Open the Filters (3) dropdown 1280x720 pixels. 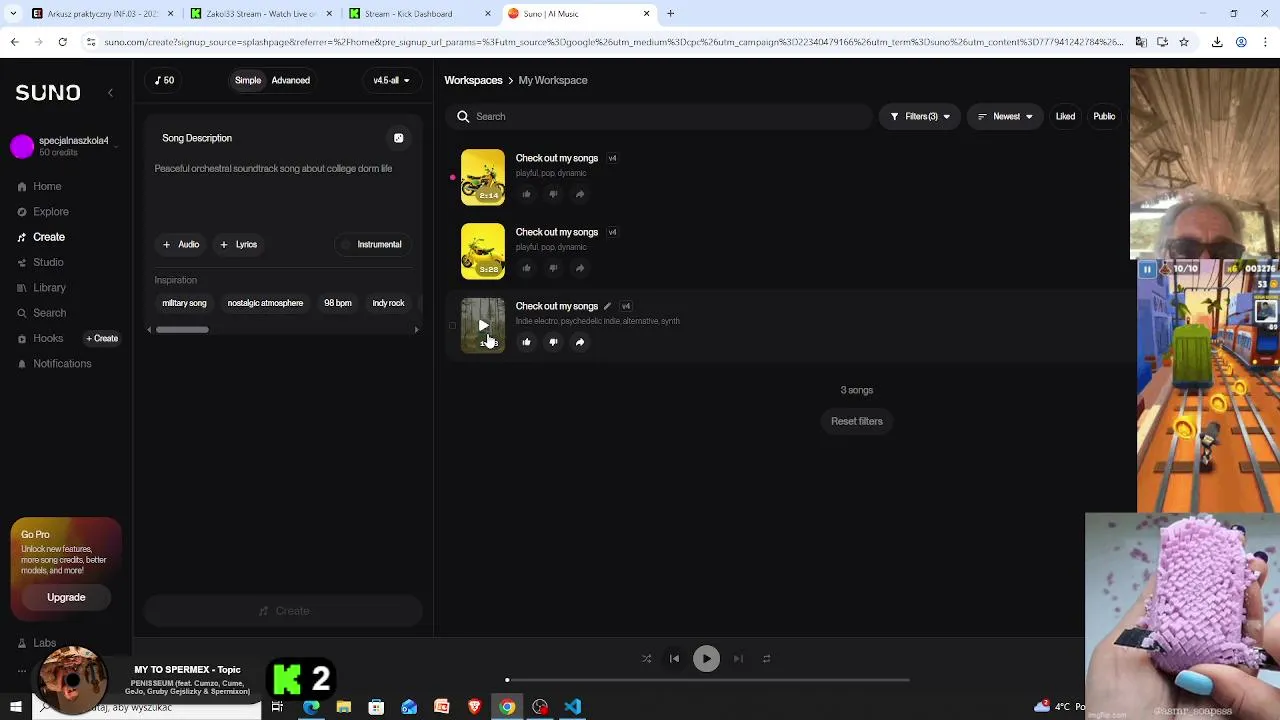click(920, 117)
